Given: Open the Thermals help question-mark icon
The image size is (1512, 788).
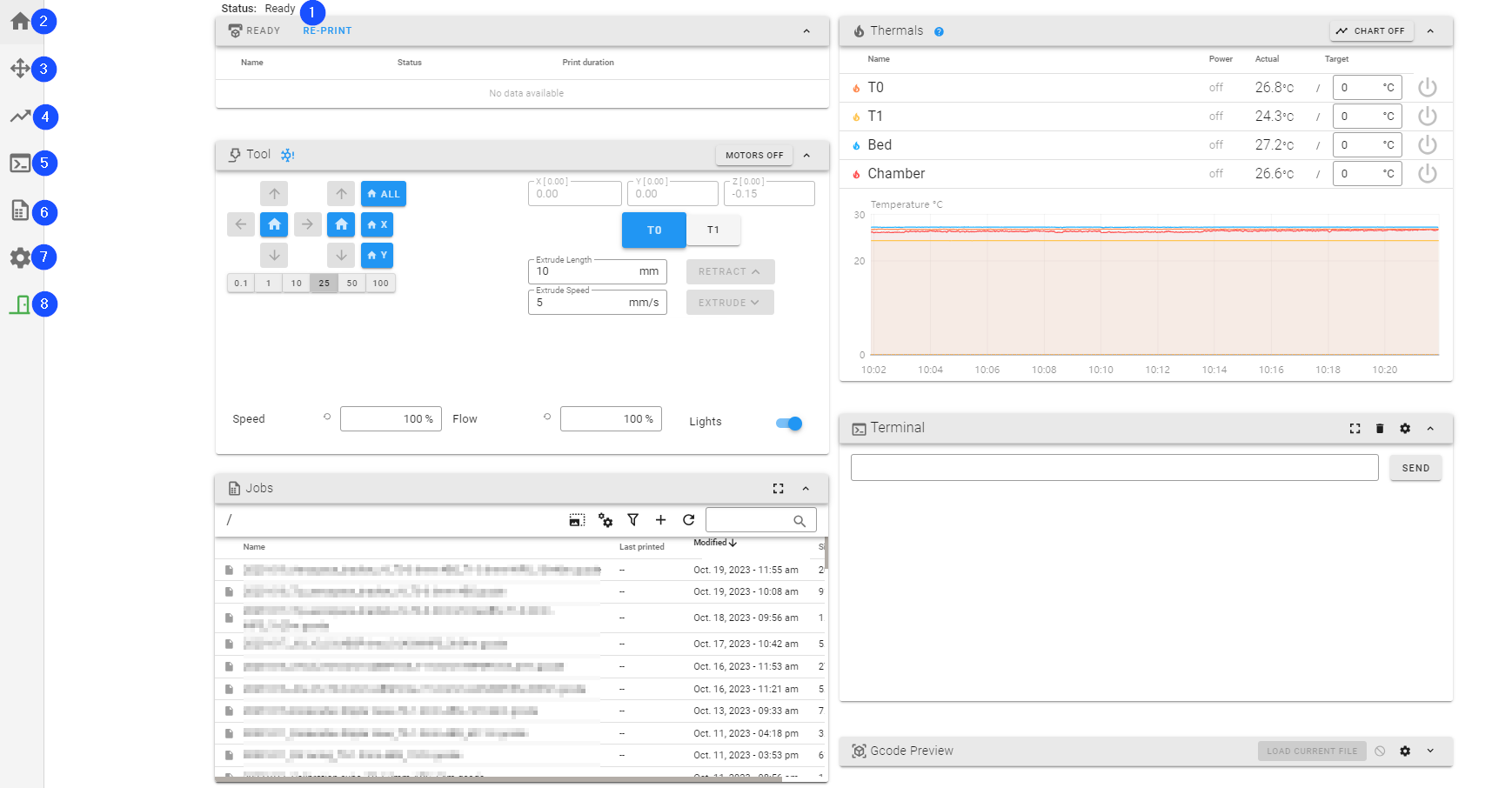Looking at the screenshot, I should [x=939, y=31].
